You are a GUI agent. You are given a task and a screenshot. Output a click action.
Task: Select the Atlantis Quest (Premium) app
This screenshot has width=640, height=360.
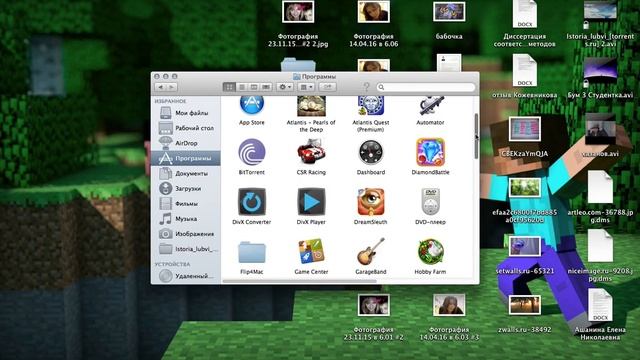[x=371, y=106]
